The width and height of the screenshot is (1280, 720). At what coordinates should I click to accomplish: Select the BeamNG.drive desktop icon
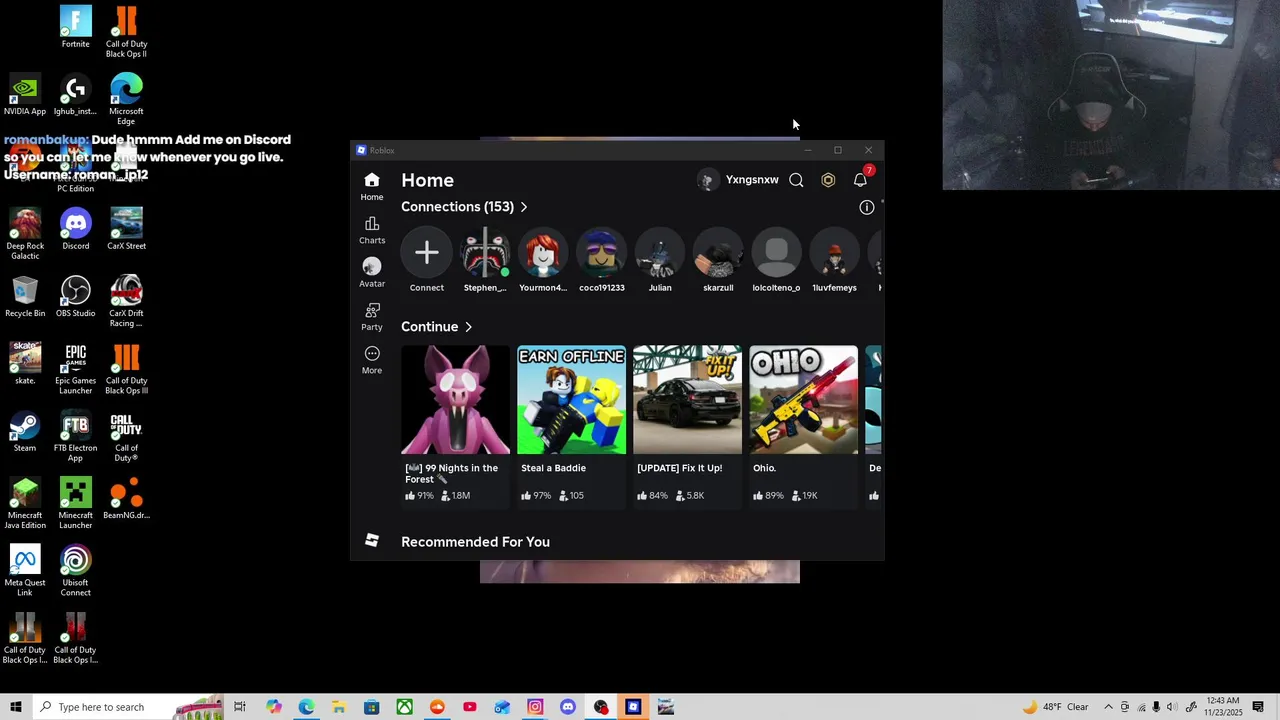click(126, 498)
